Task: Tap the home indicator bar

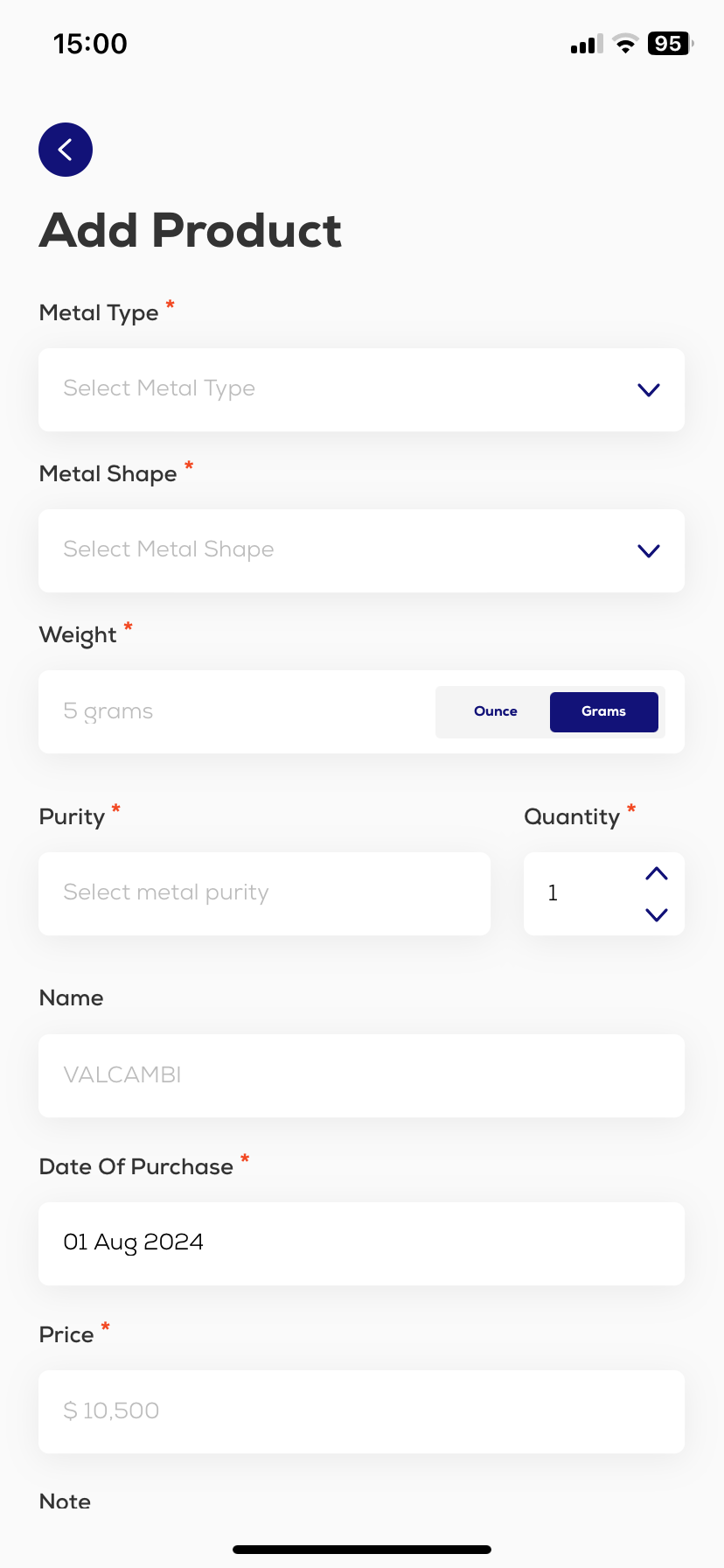Action: 362,1550
